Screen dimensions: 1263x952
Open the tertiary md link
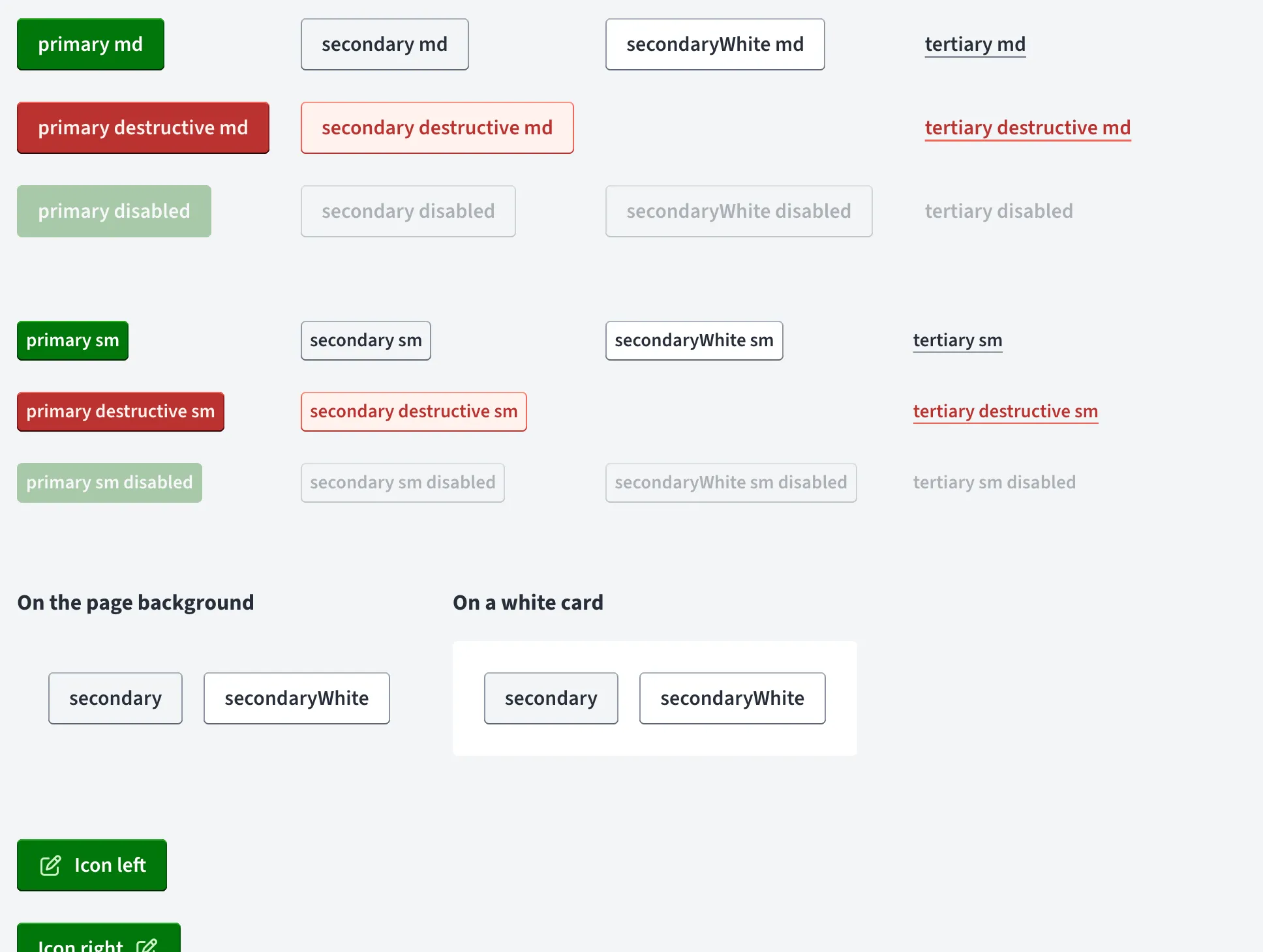pyautogui.click(x=975, y=45)
